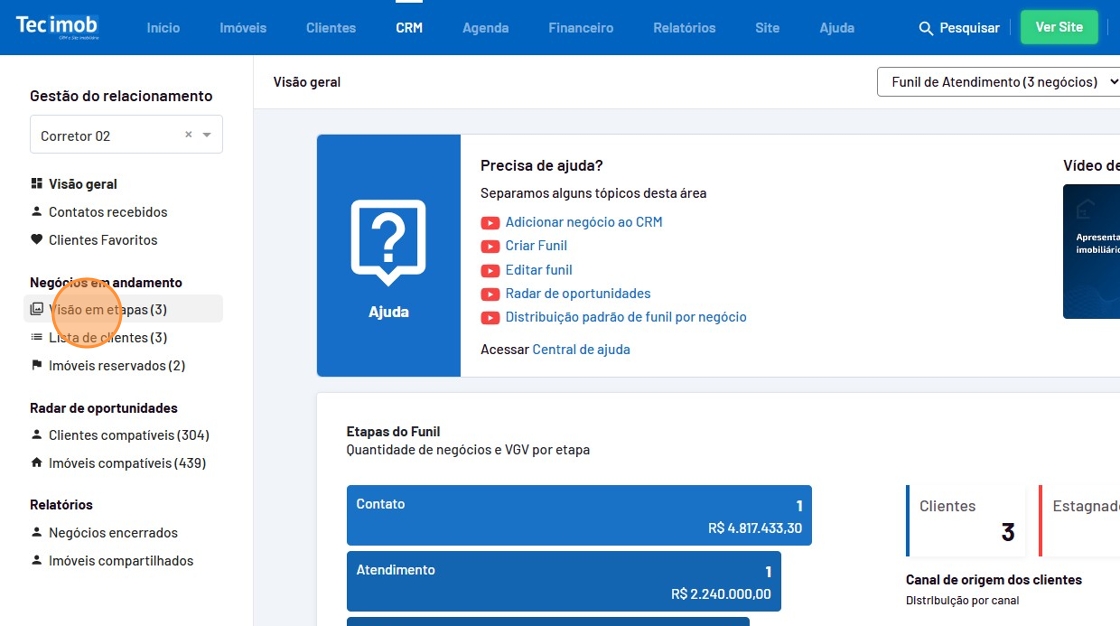Viewport: 1120px width, 626px height.
Task: Open the Relatórios menu item
Action: pyautogui.click(x=684, y=28)
